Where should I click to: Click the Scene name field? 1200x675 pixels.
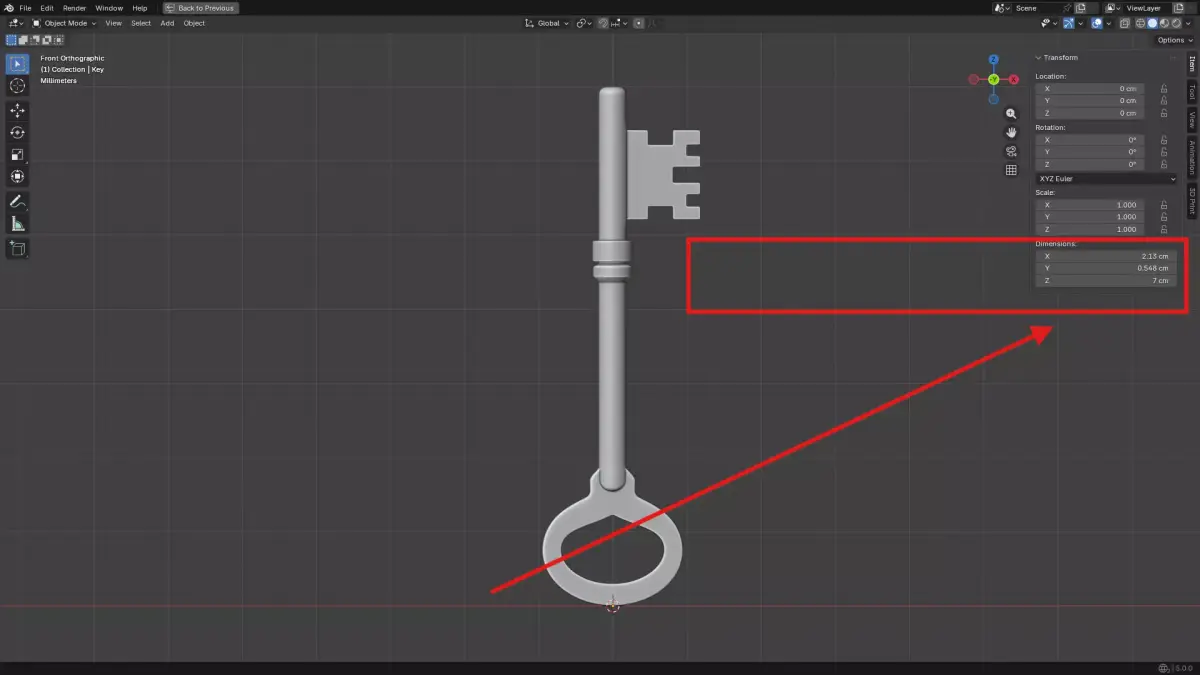[1035, 8]
